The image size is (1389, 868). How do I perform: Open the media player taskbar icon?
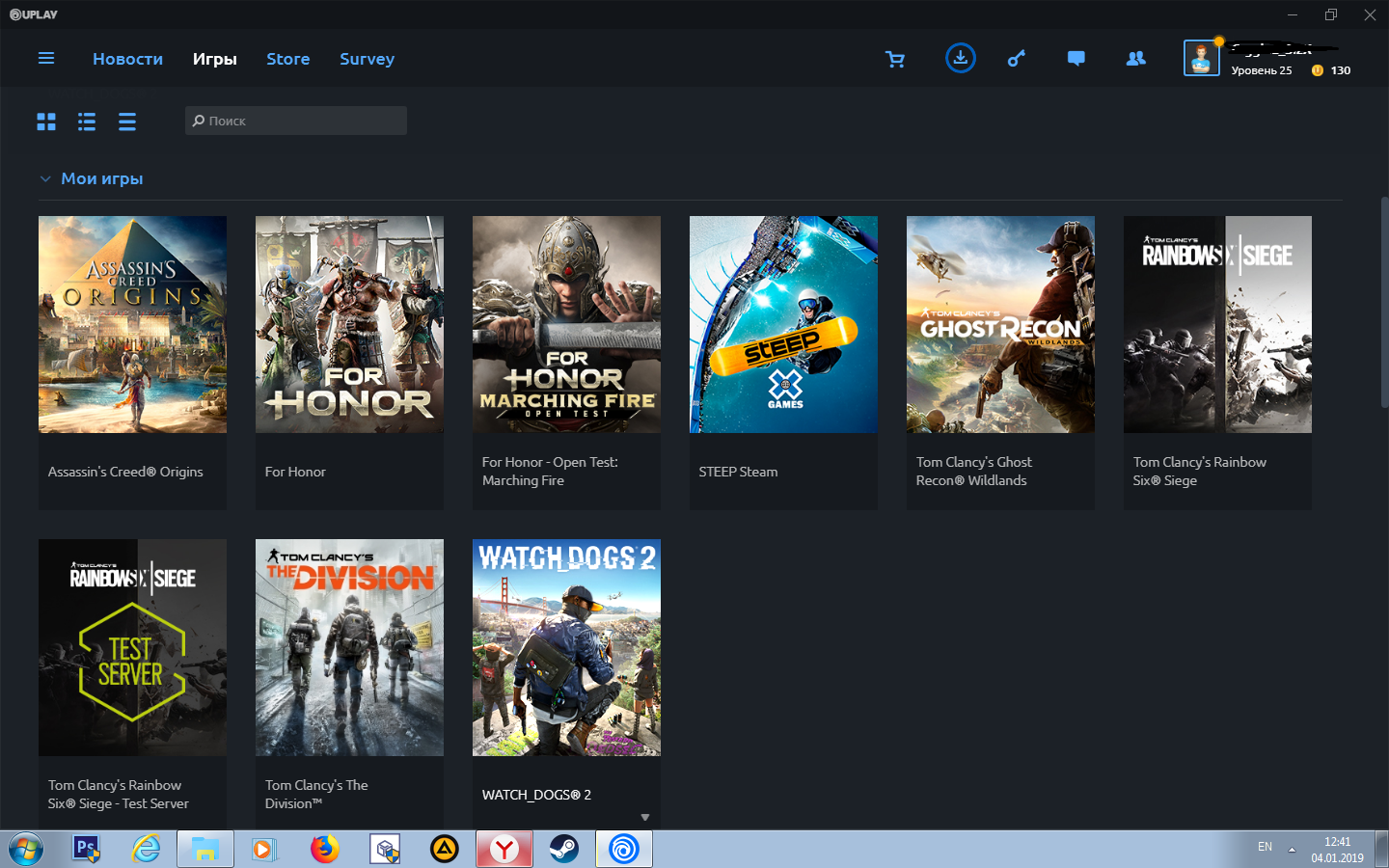[x=264, y=850]
